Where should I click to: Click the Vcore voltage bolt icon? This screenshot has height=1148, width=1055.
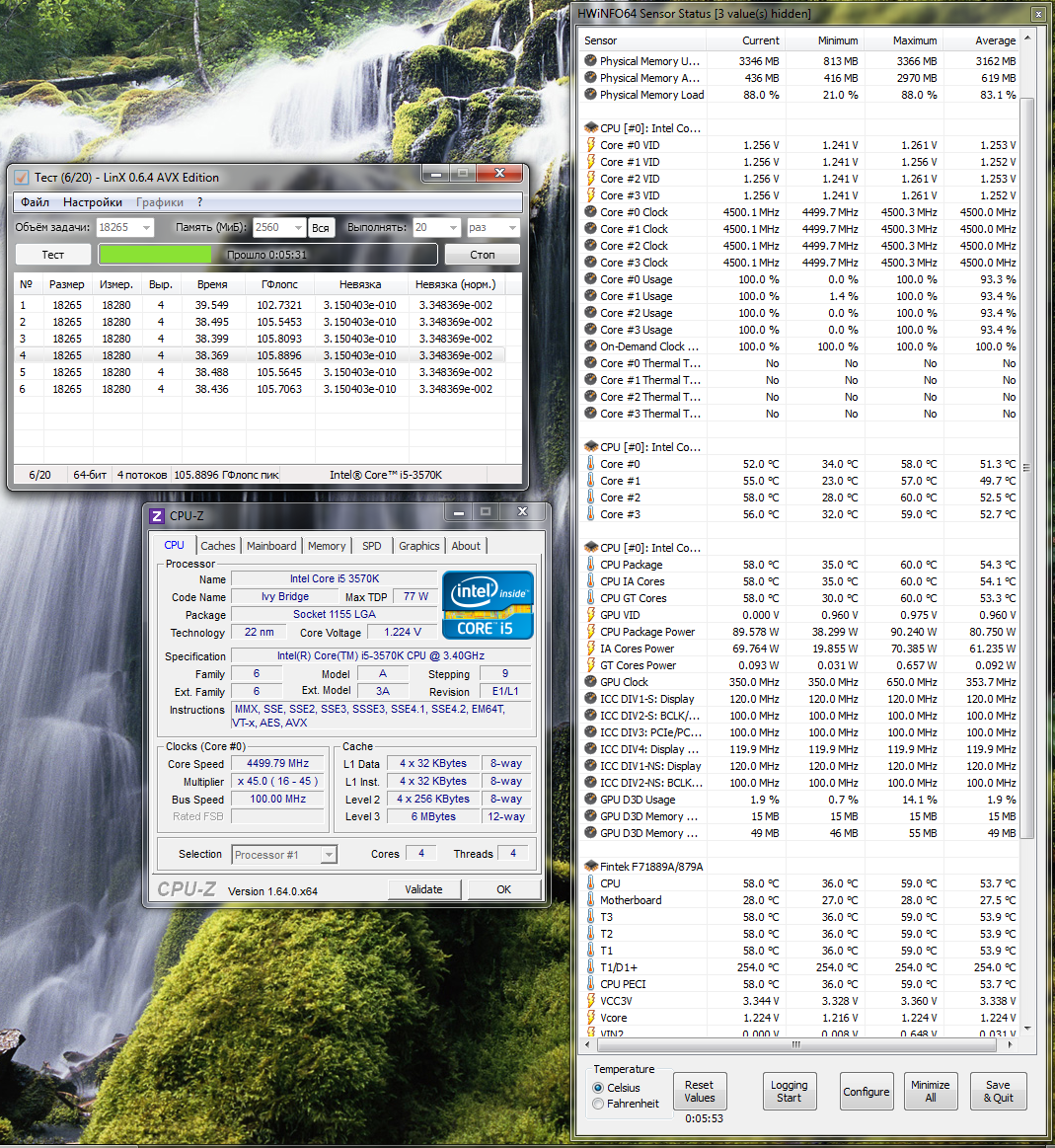(591, 1018)
